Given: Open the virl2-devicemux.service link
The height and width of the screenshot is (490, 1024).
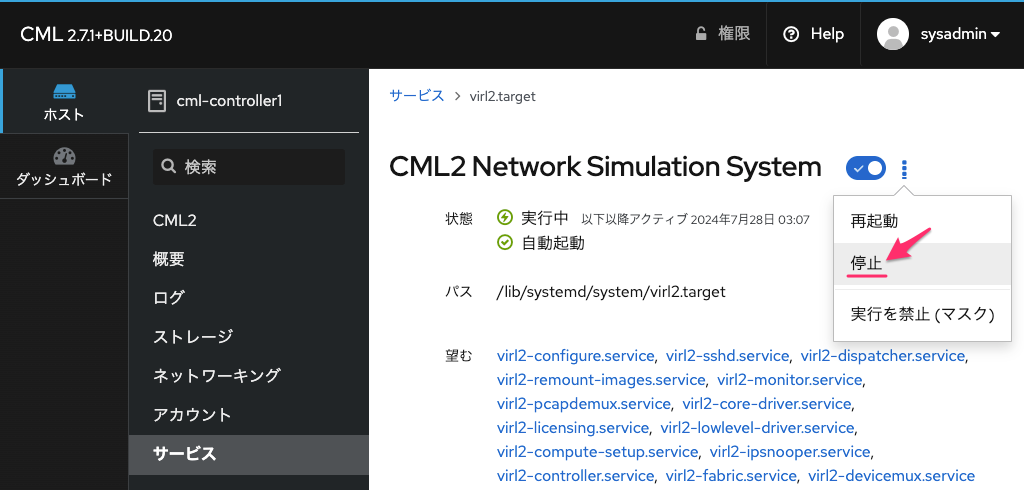Looking at the screenshot, I should pos(891,476).
